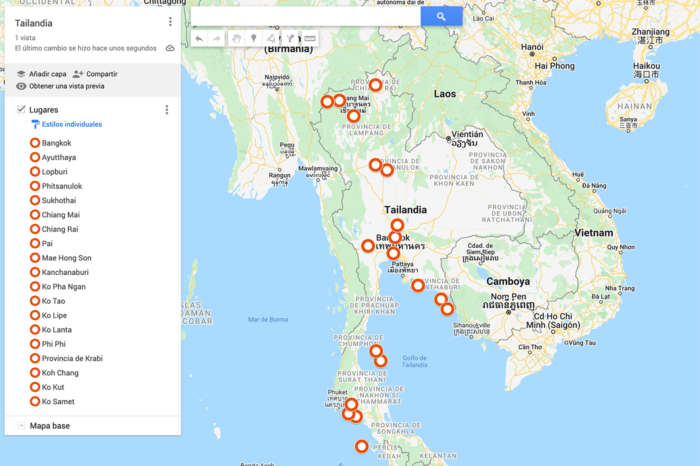Select Phitsanulok in the places list
Viewport: 700px width, 466px height.
click(62, 186)
